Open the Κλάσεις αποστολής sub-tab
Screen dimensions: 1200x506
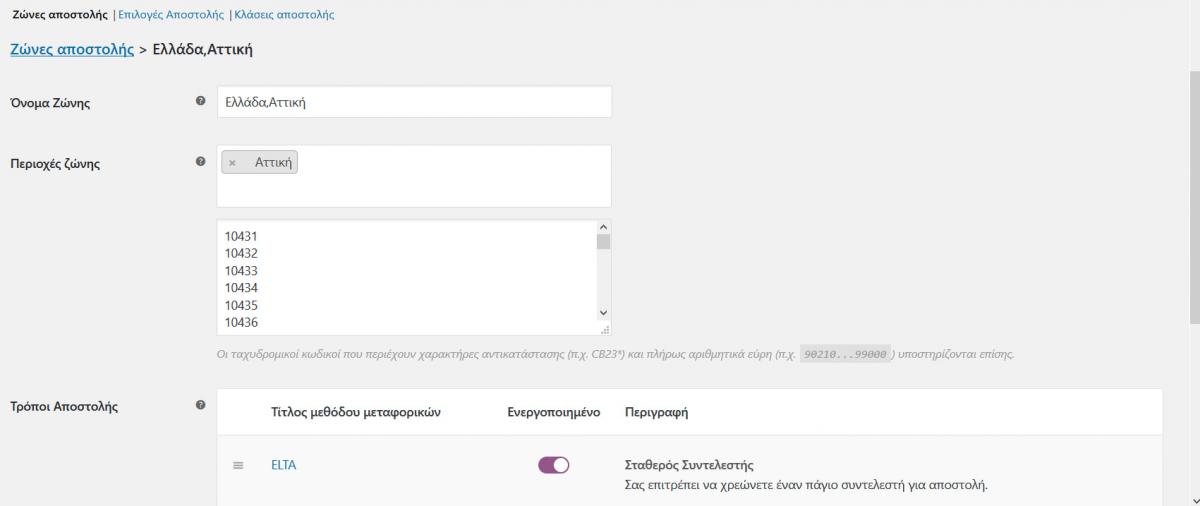point(284,15)
